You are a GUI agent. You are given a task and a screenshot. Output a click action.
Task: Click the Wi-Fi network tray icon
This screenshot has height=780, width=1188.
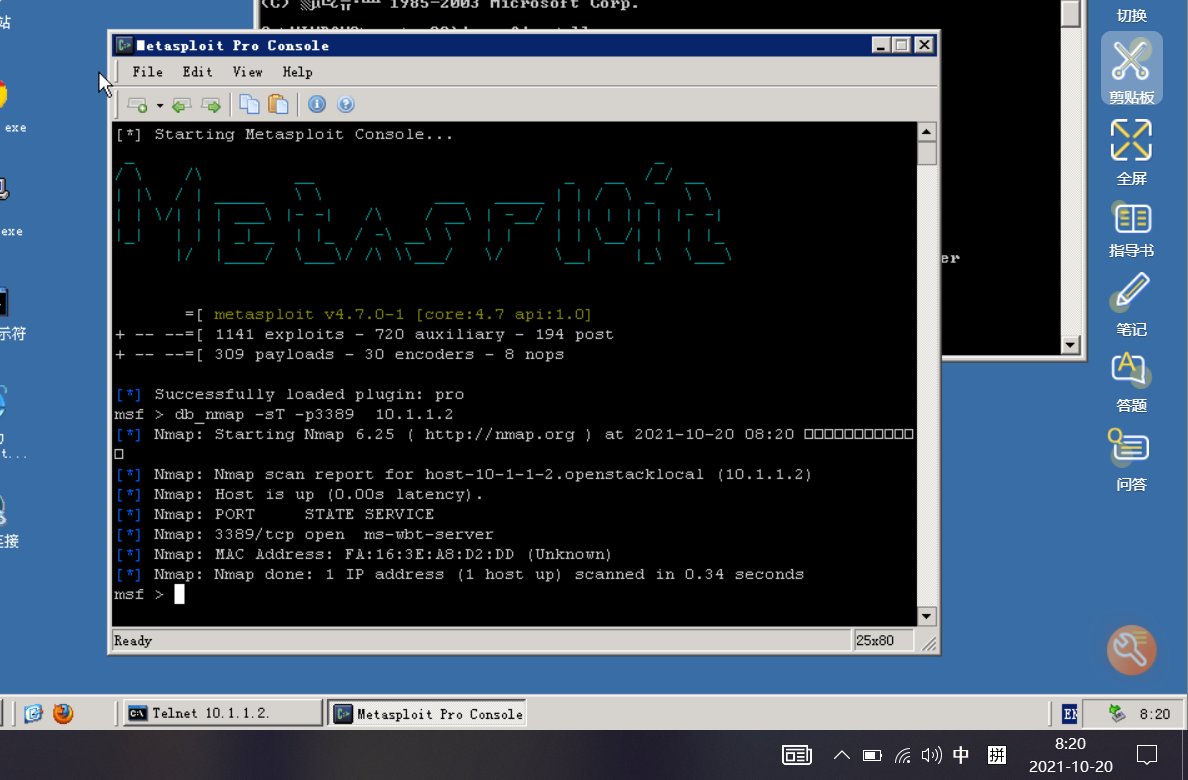pyautogui.click(x=902, y=755)
